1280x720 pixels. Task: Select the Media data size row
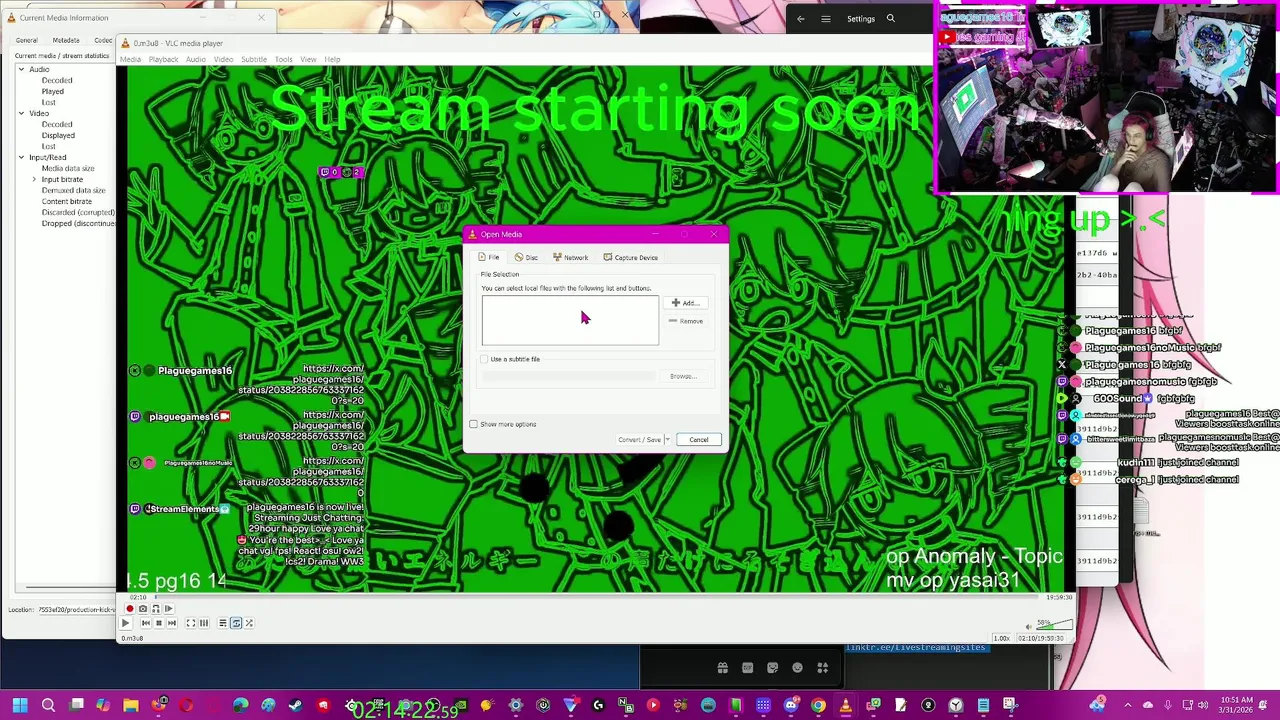click(68, 168)
